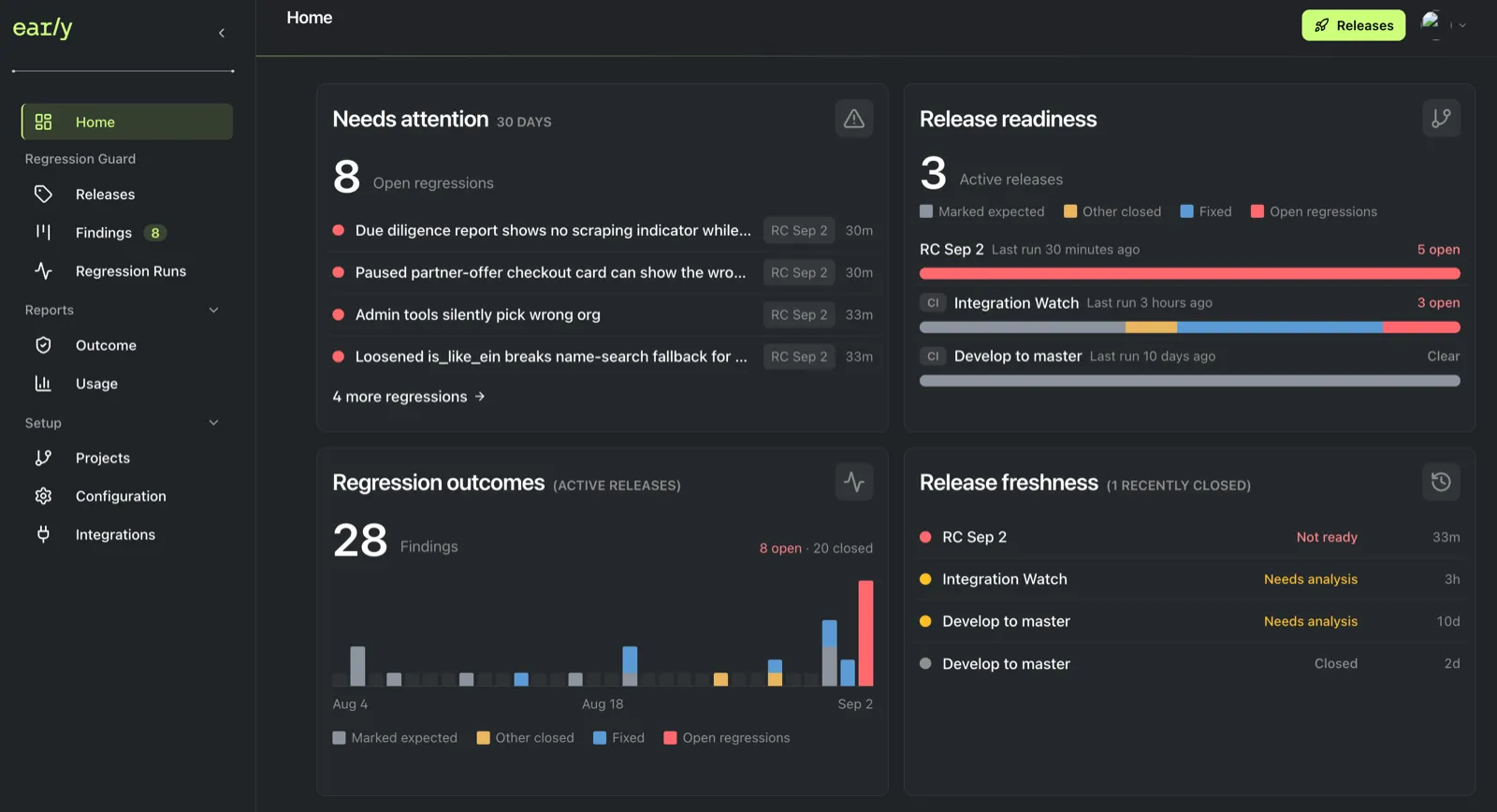Click the Home grid icon
The width and height of the screenshot is (1497, 812).
[x=43, y=122]
